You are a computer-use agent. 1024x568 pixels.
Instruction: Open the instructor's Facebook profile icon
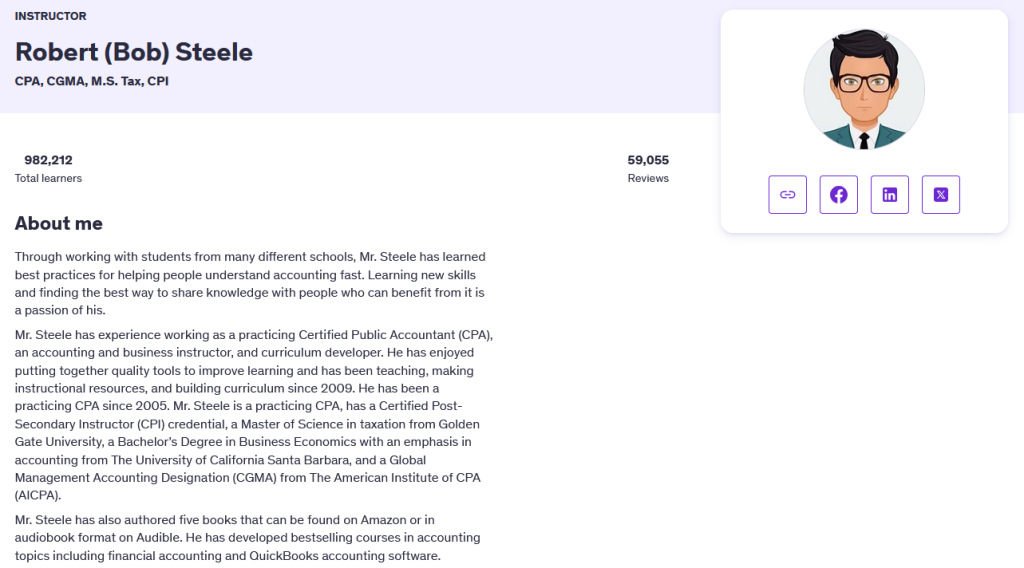click(839, 195)
